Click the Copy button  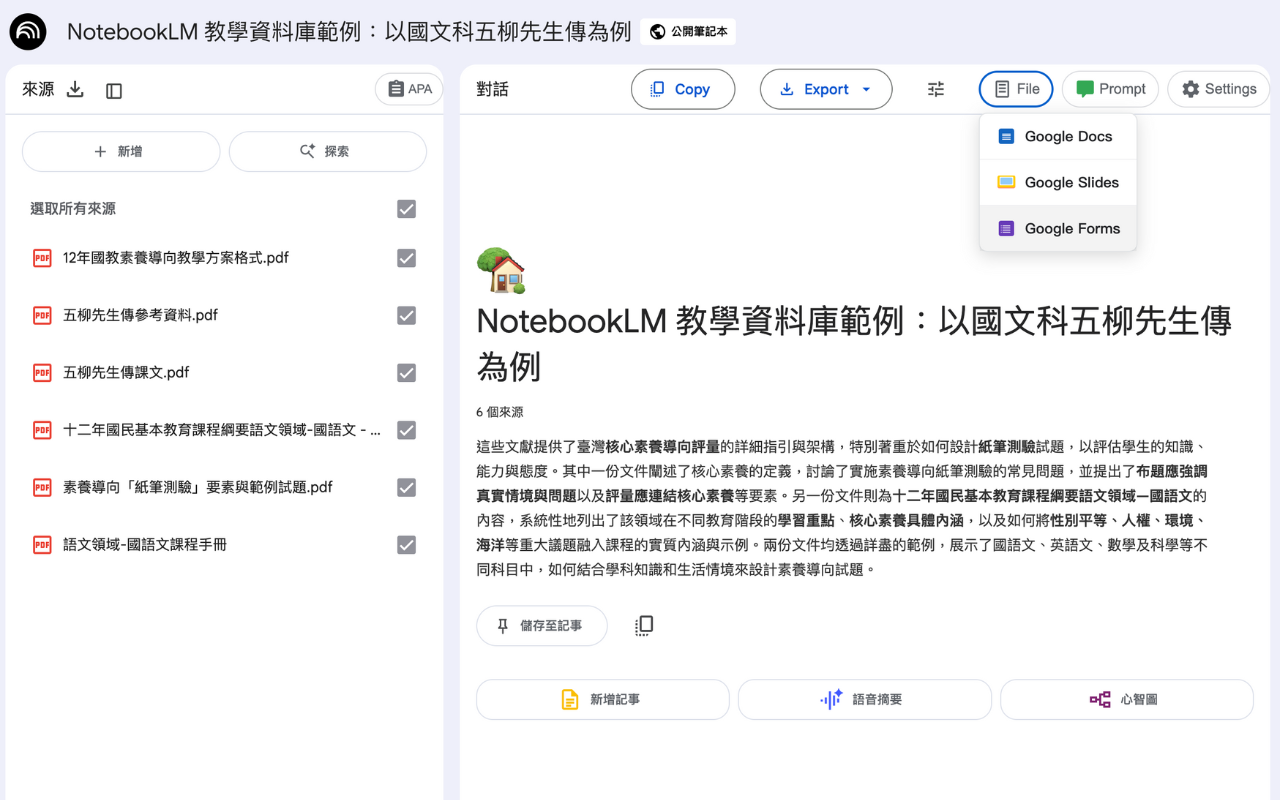pos(683,89)
